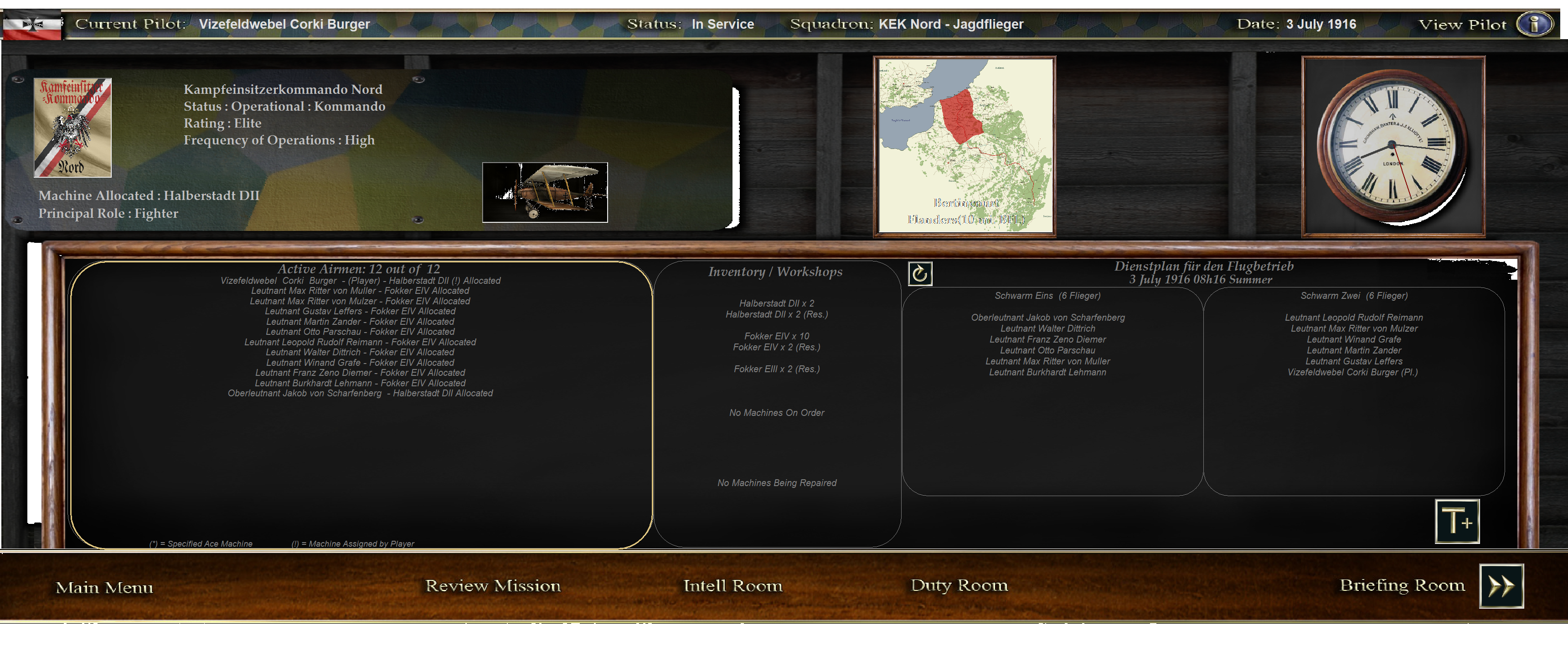Screen dimensions: 1568x656
Task: Click the KEK Nord squadron emblem
Action: click(72, 128)
